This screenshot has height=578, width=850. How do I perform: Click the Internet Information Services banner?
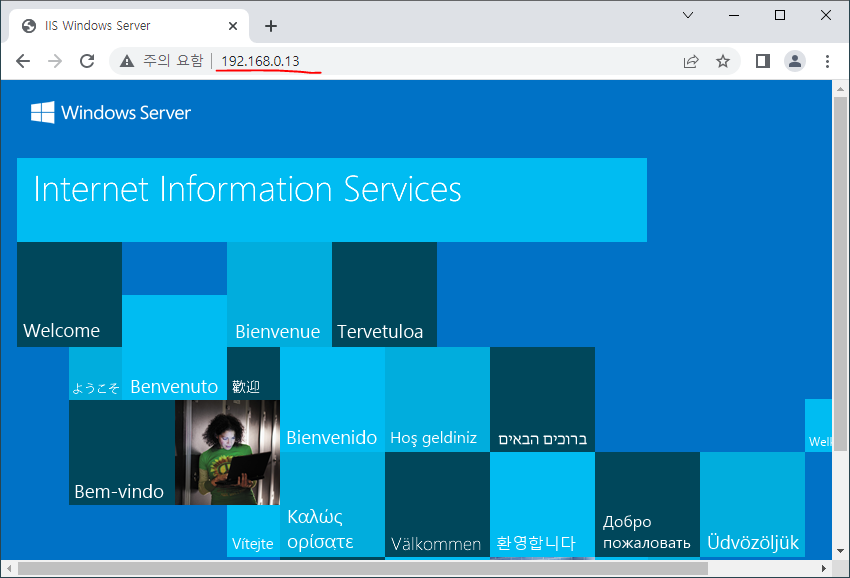click(x=332, y=200)
